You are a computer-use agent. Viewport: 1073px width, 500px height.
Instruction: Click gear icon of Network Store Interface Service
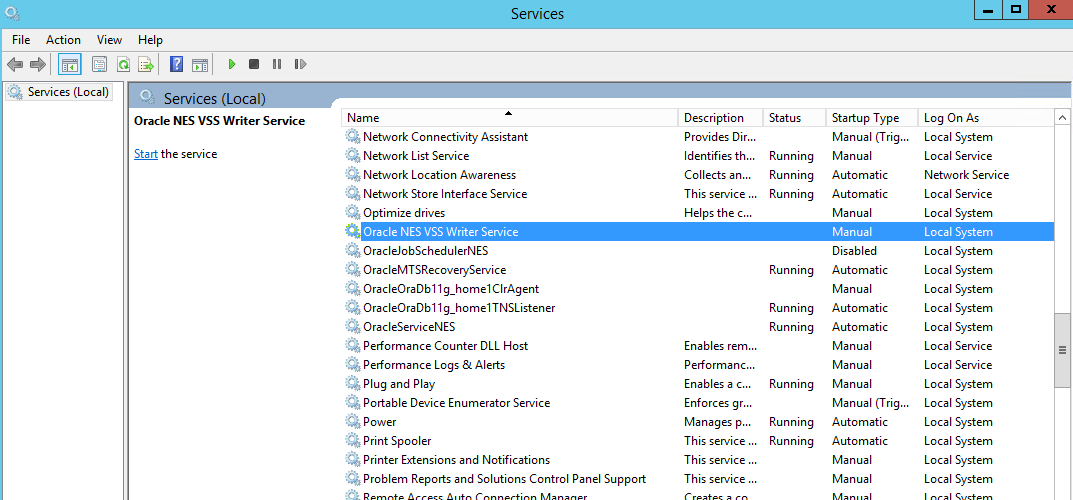tap(352, 194)
